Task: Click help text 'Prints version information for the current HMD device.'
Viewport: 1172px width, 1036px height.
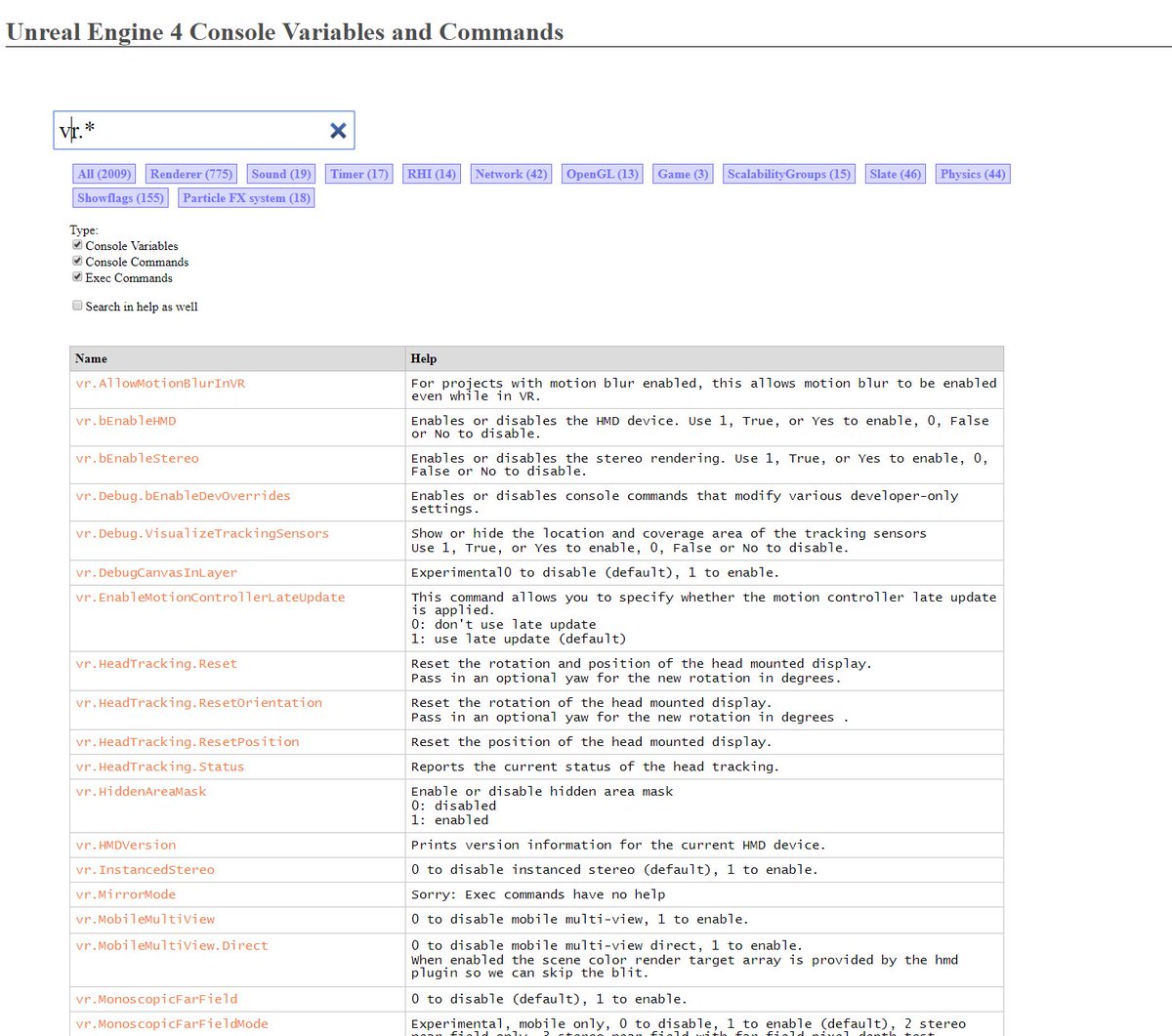Action: [x=618, y=845]
